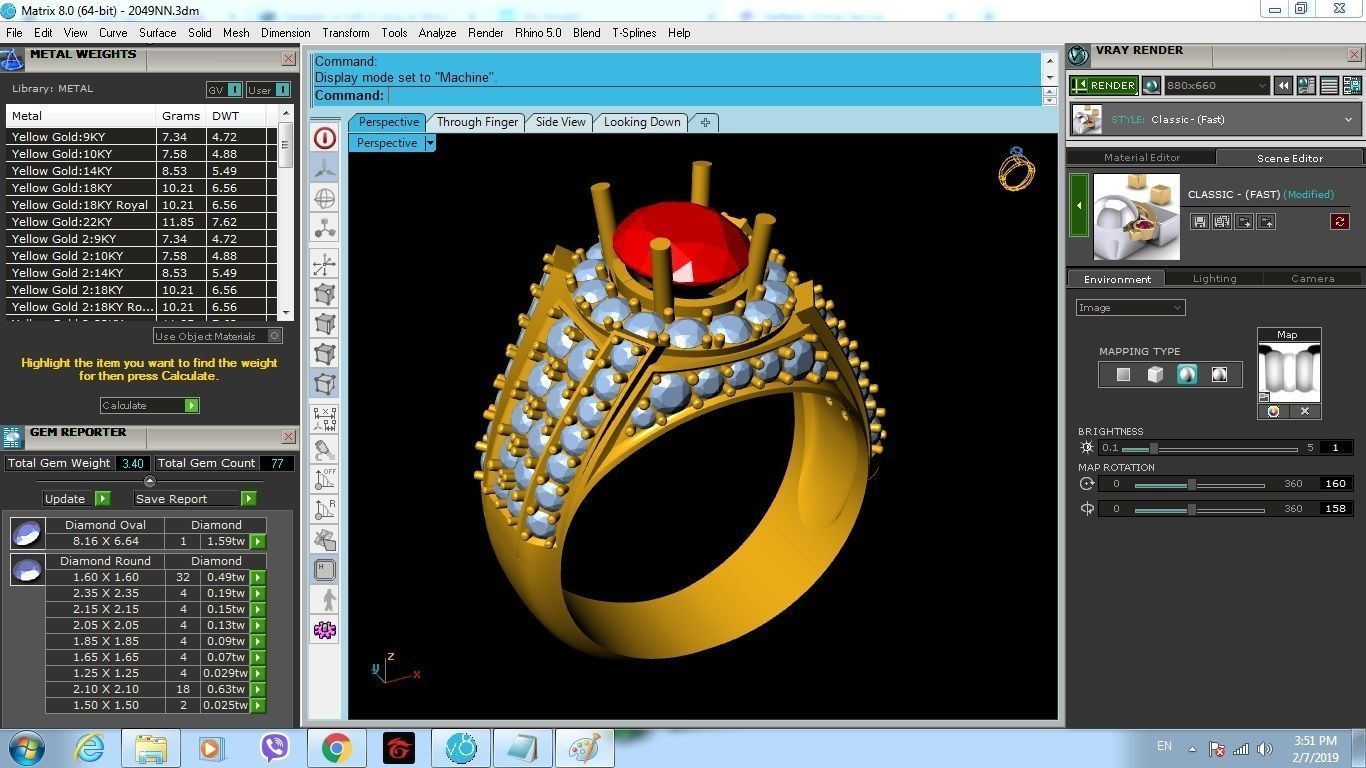Click the sphere preview icon beside RENDER
This screenshot has width=1366, height=768.
point(1151,86)
